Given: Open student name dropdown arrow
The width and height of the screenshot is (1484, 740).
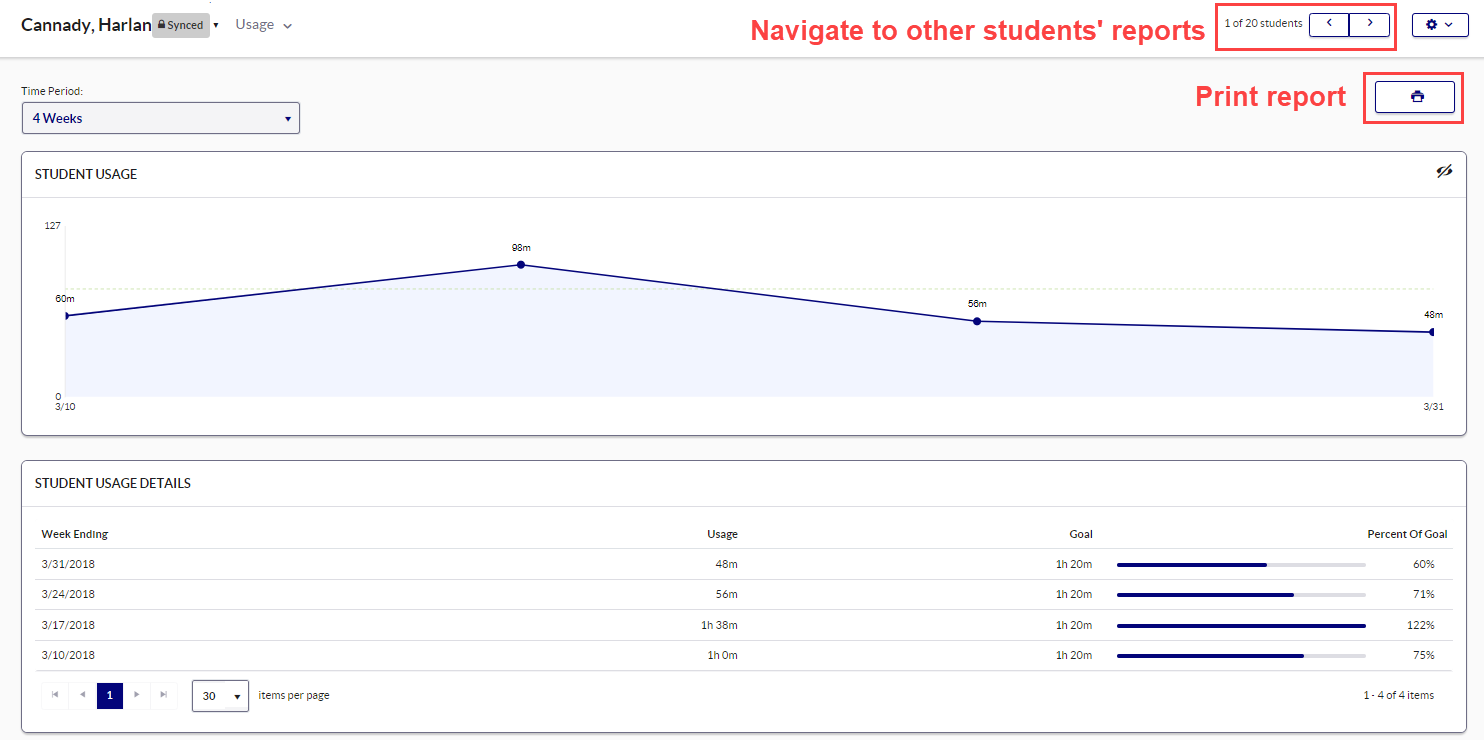Looking at the screenshot, I should tap(216, 26).
